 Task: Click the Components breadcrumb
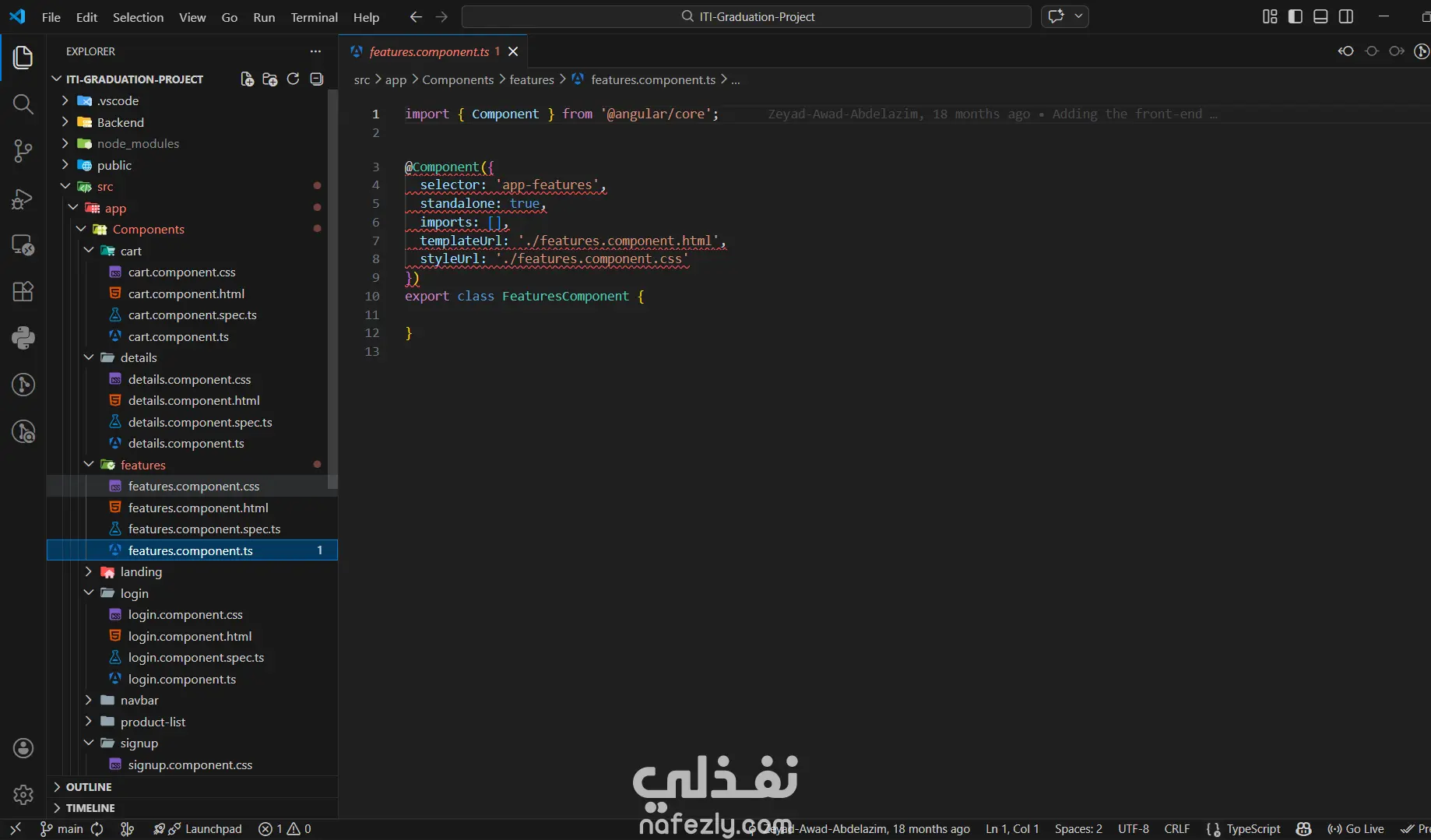[x=458, y=79]
